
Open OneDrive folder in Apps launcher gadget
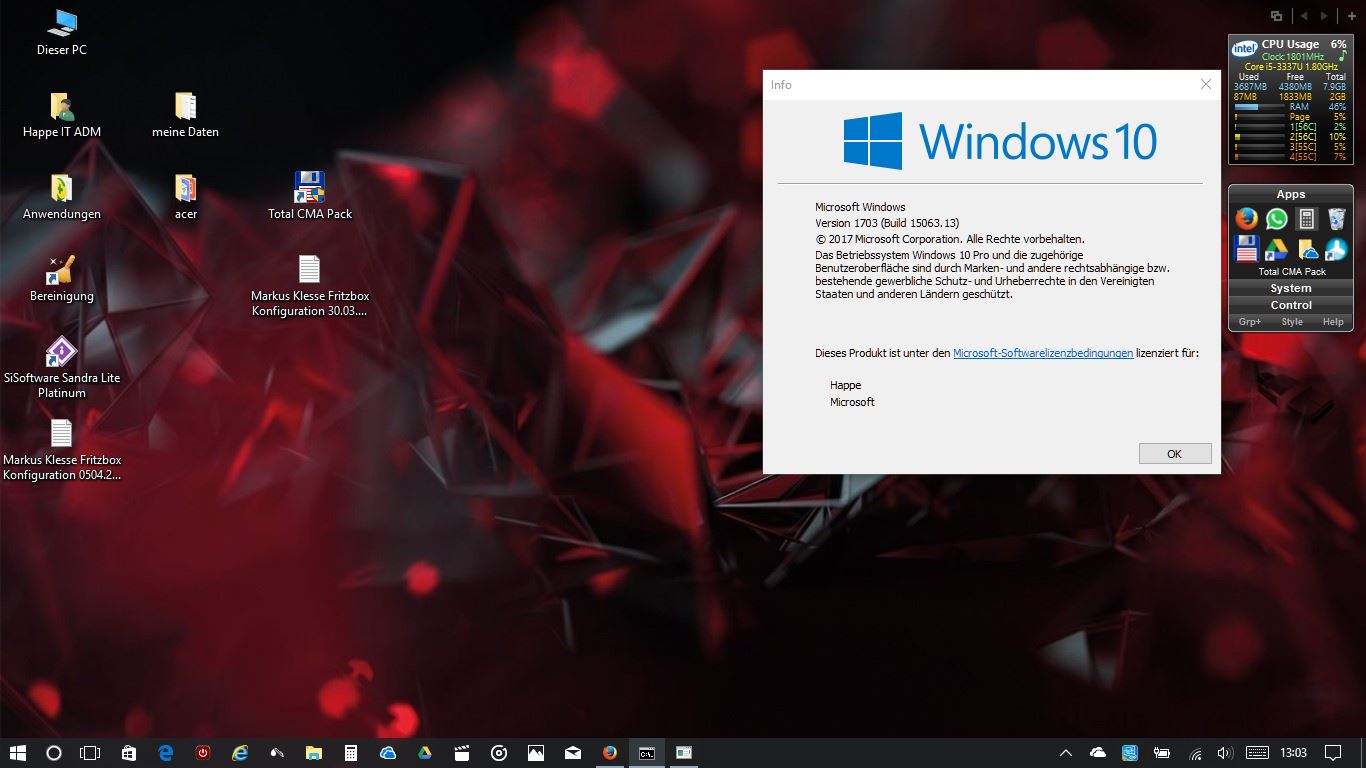point(1306,249)
